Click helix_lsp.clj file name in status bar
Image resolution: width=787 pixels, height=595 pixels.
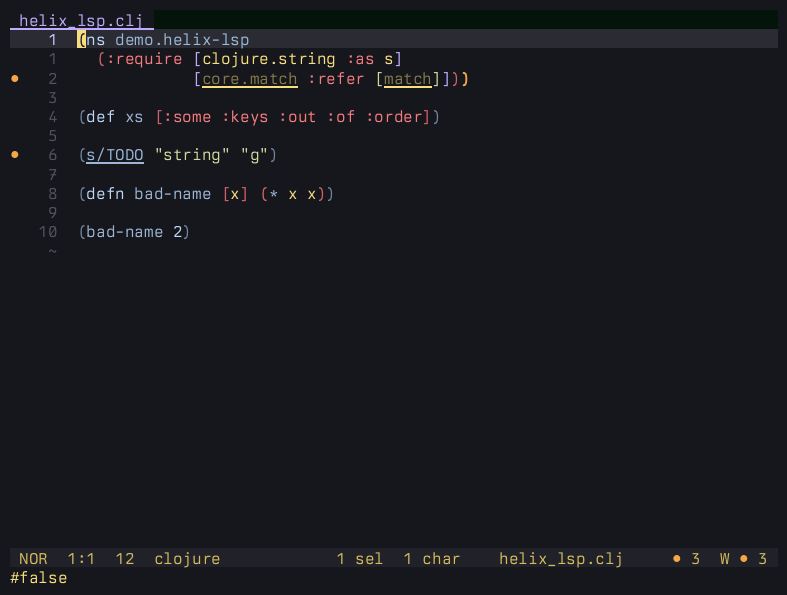[x=561, y=559]
